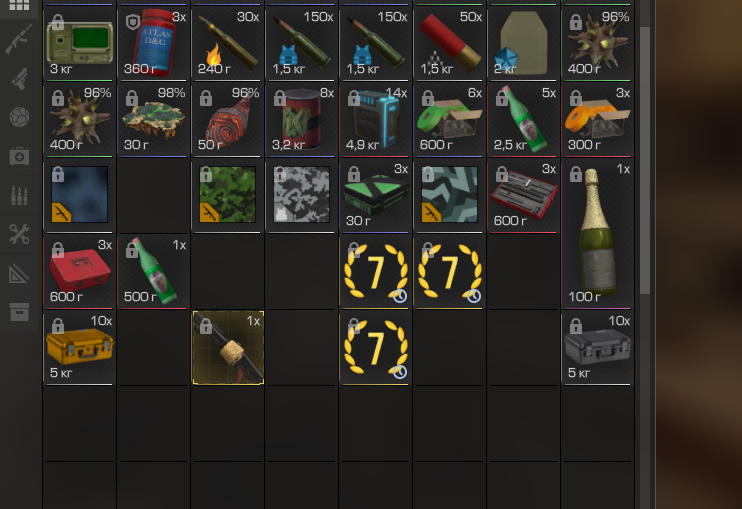Open the ruler triangle category icon
This screenshot has height=509, width=742.
(19, 273)
